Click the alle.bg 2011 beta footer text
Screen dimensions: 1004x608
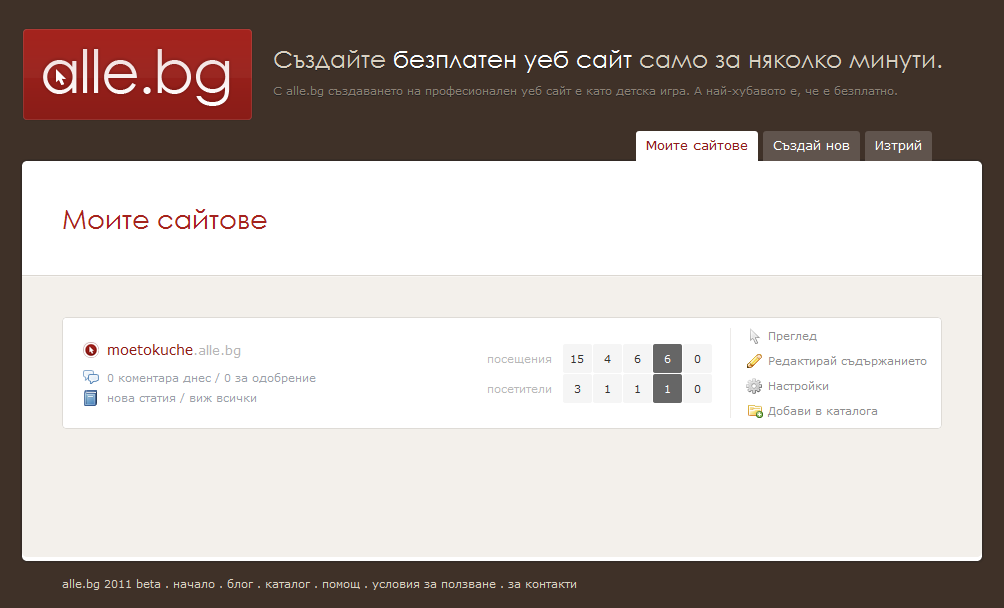(x=111, y=584)
